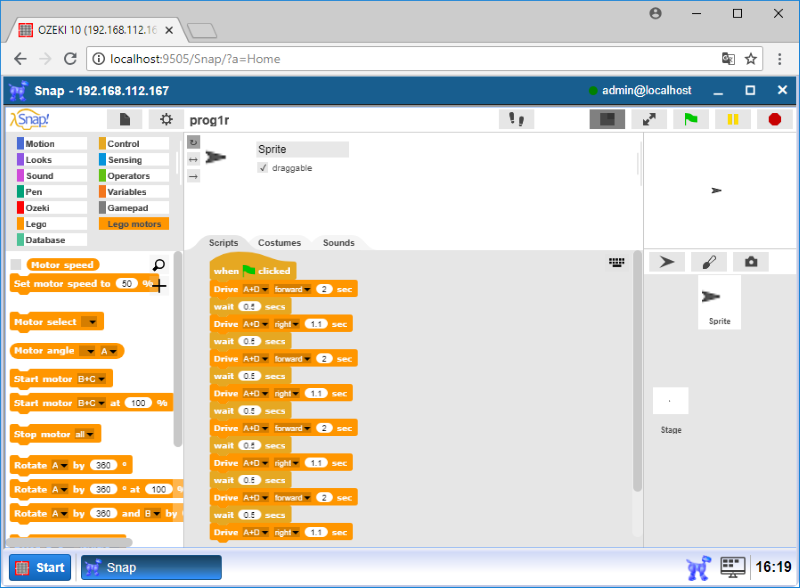Set rotation style to can rotate

click(x=193, y=142)
